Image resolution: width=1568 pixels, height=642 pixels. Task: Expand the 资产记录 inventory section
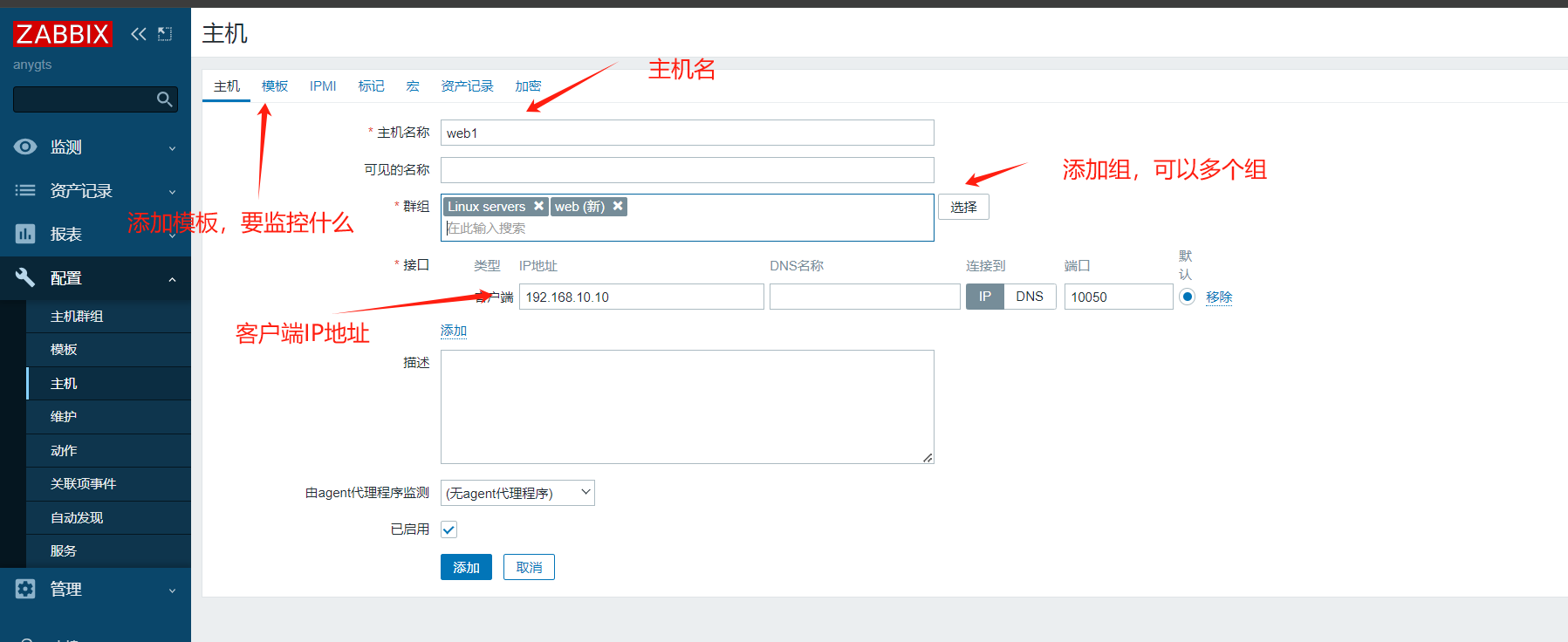tap(94, 191)
